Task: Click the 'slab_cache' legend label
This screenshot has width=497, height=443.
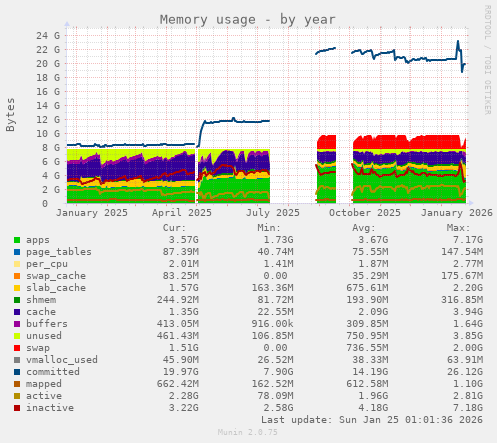Action: [x=56, y=288]
